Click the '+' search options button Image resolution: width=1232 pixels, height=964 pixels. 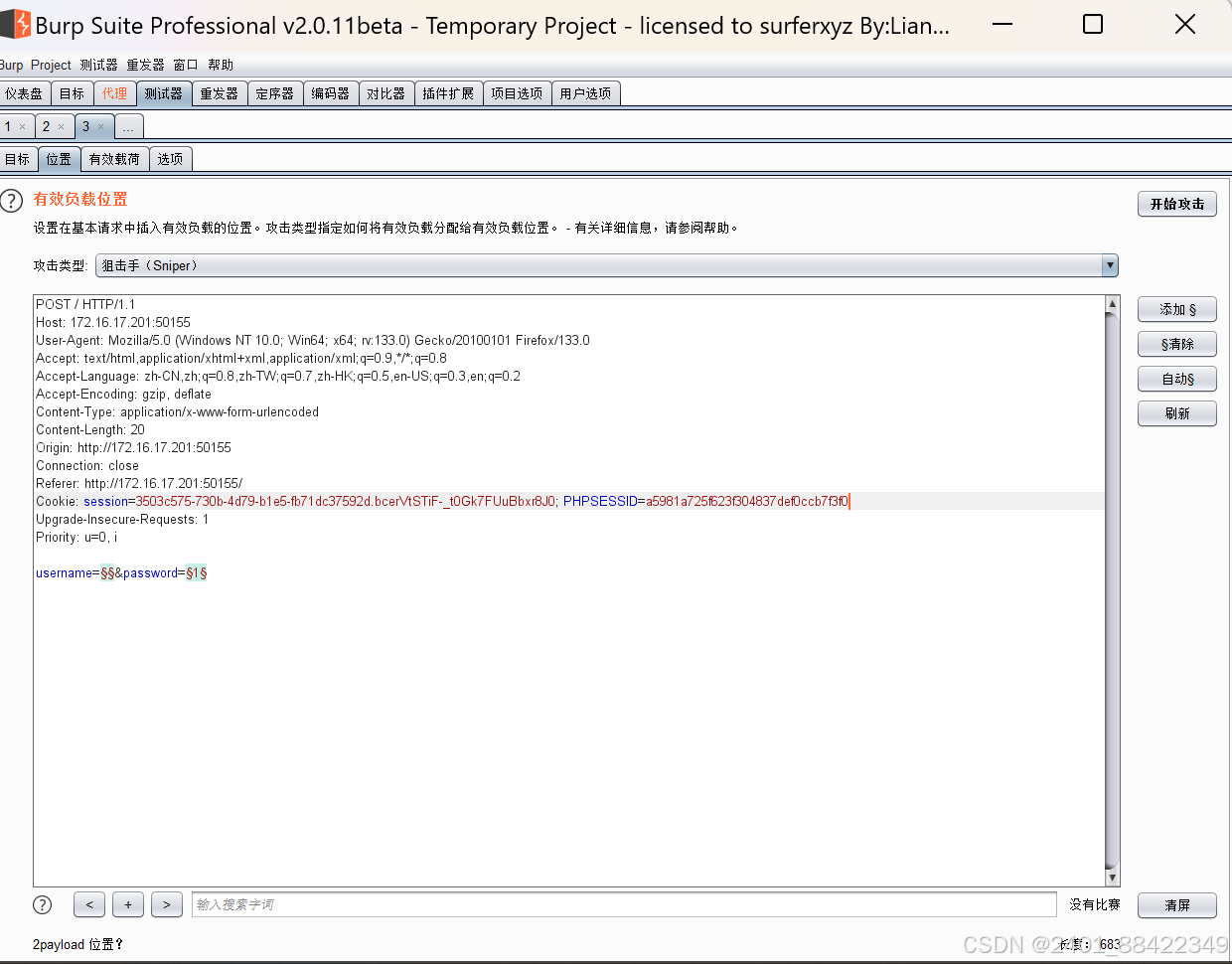click(x=128, y=904)
